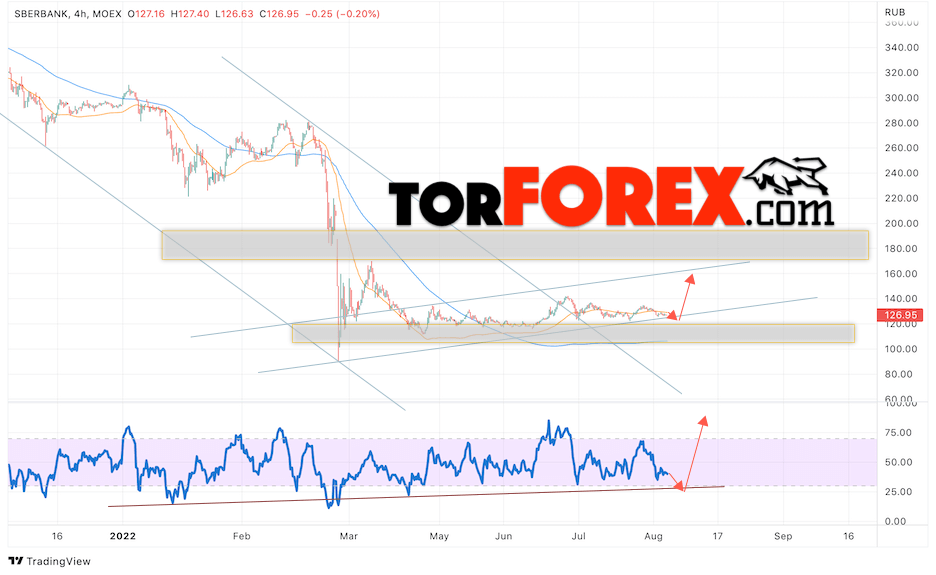The height and width of the screenshot is (575, 936).
Task: Click the May date axis label
Action: pos(439,536)
